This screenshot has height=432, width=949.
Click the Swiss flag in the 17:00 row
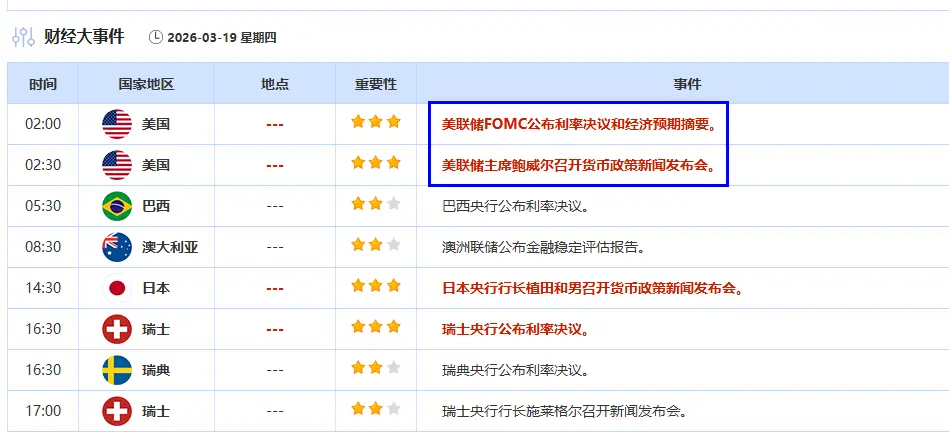[x=117, y=411]
